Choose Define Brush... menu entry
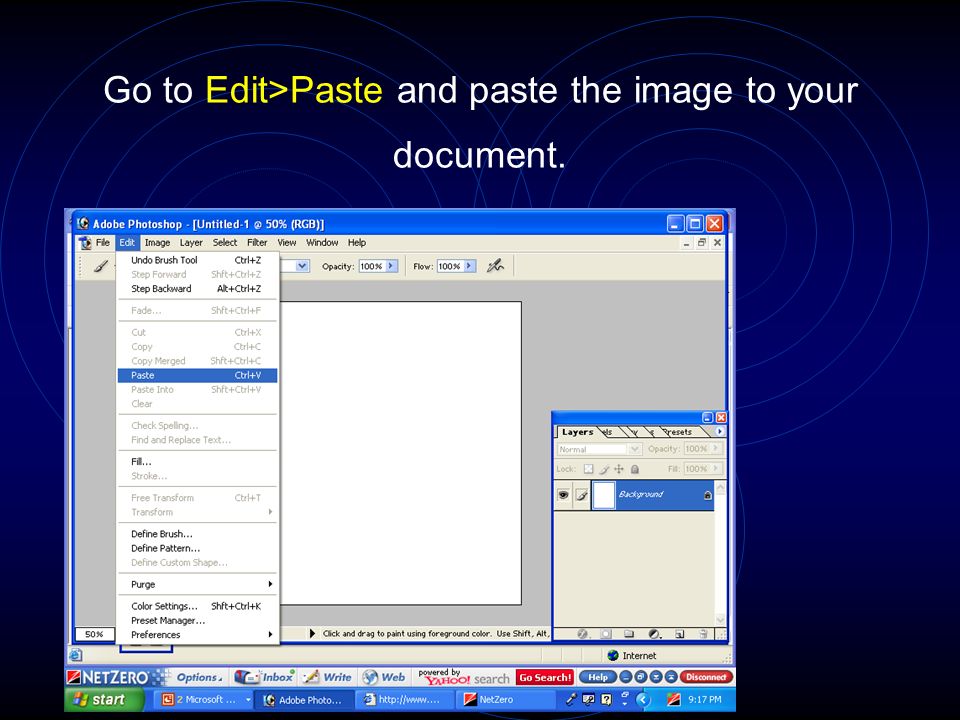This screenshot has height=720, width=960. [x=197, y=534]
